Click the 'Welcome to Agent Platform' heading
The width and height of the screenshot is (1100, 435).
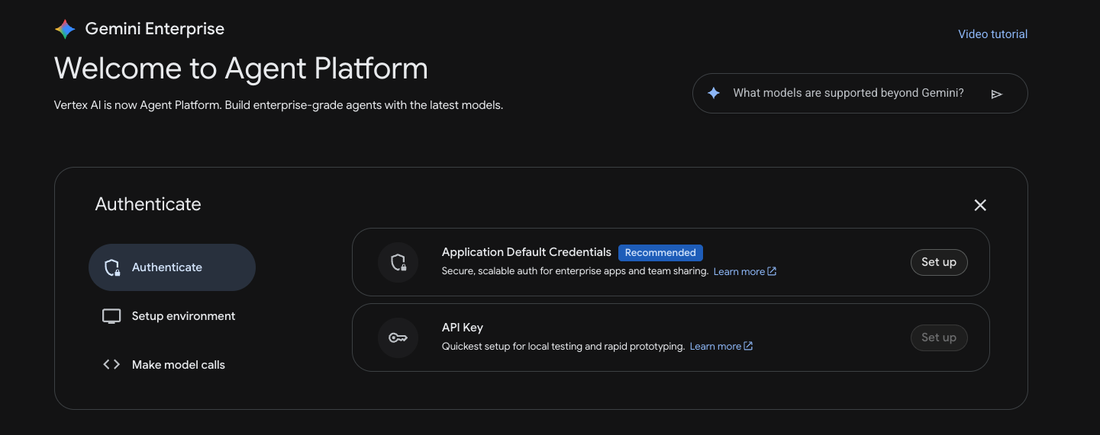pos(241,69)
